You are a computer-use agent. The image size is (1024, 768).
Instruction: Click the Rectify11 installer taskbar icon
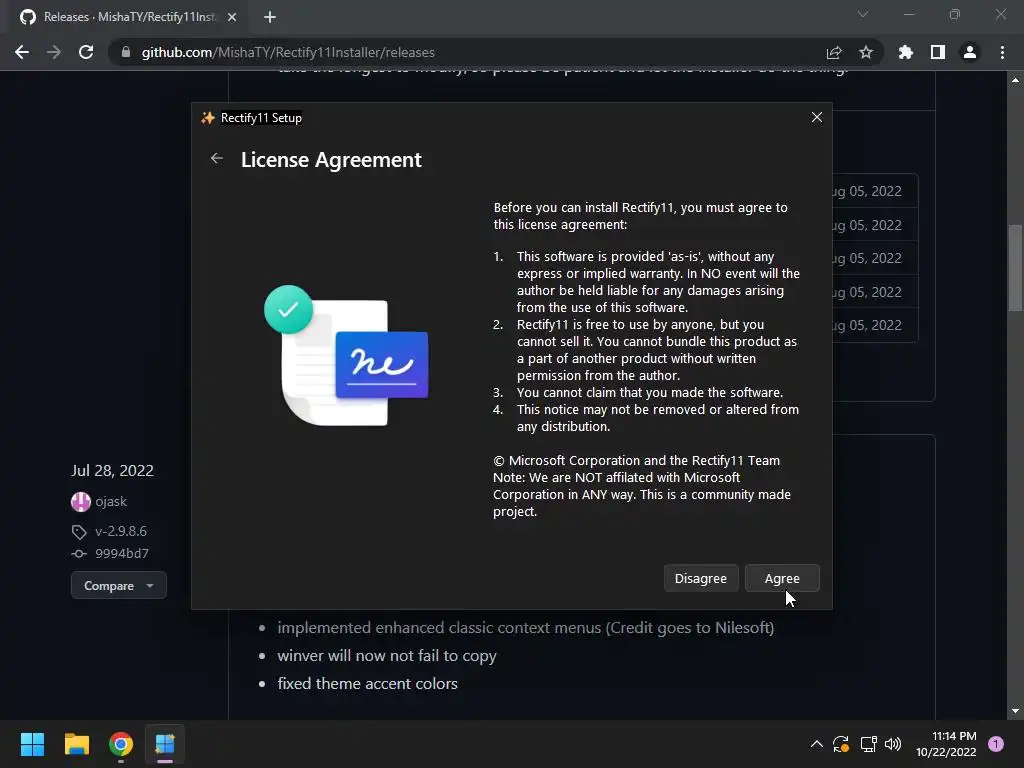click(165, 744)
